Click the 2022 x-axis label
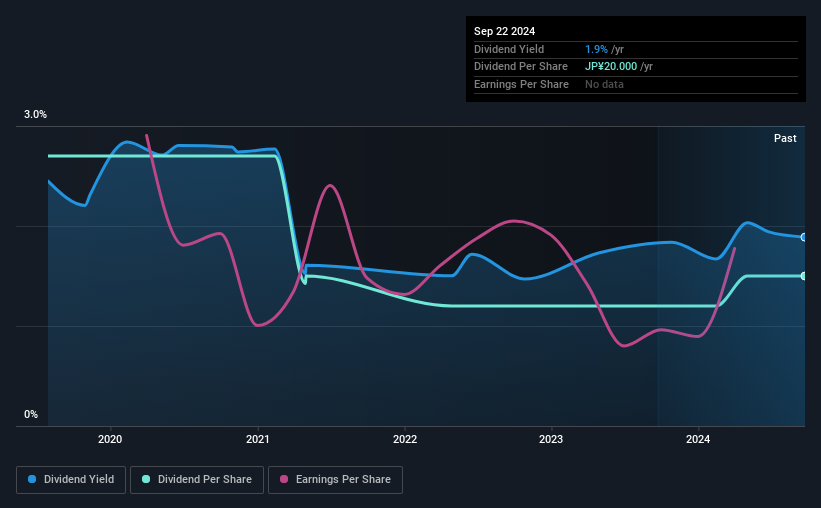 [x=405, y=439]
